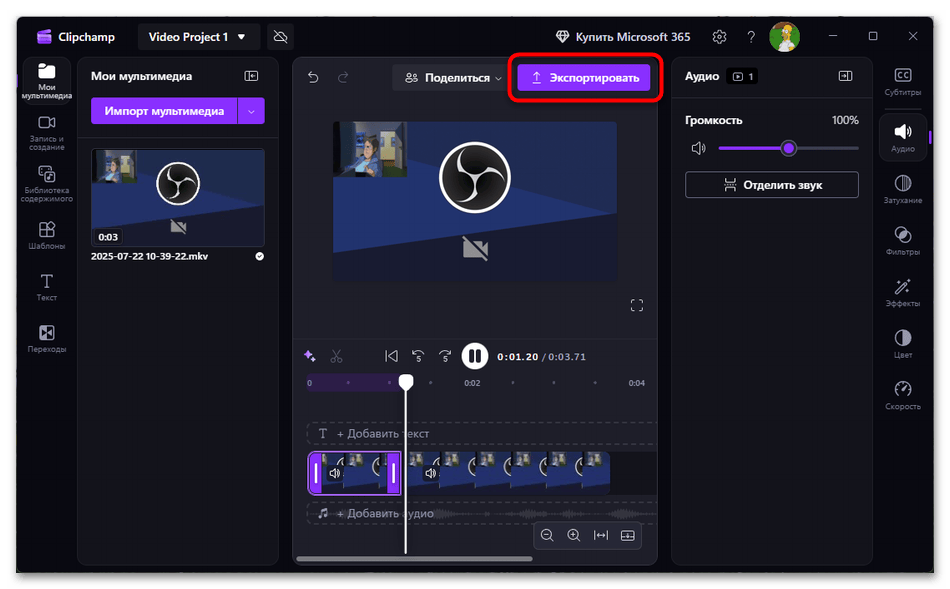The image size is (950, 589).
Task: Skip forward 5 seconds button
Action: point(445,356)
